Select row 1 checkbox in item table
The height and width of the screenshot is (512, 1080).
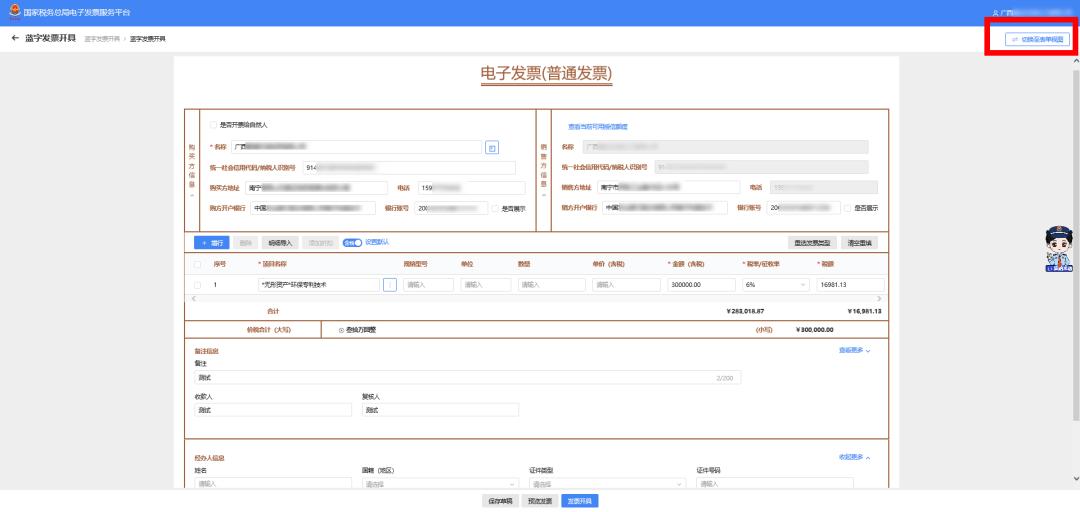pyautogui.click(x=198, y=285)
